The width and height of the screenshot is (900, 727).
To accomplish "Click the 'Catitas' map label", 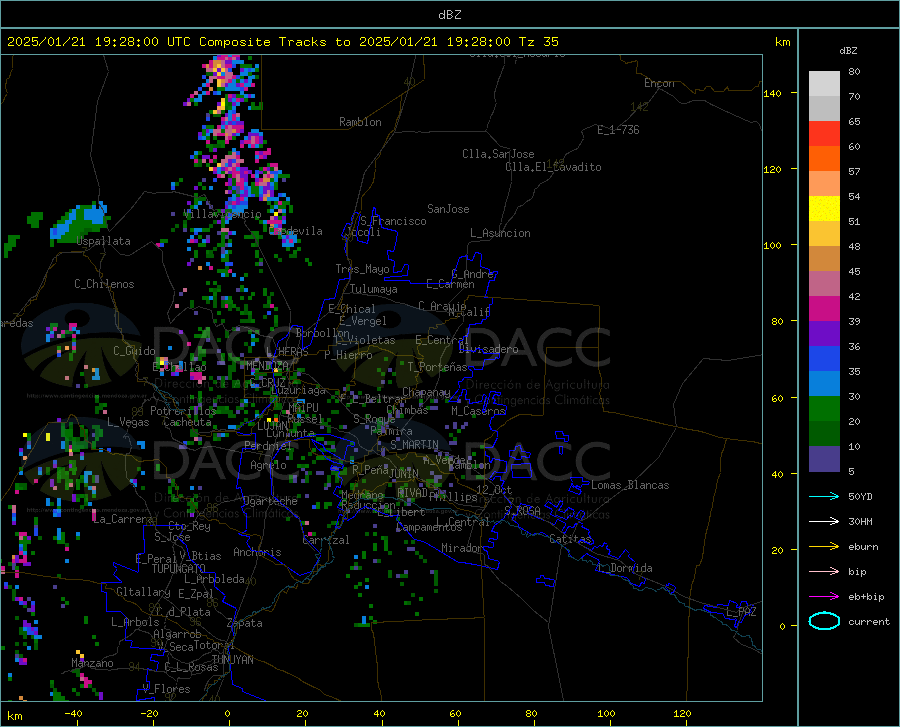I will pyautogui.click(x=571, y=539).
